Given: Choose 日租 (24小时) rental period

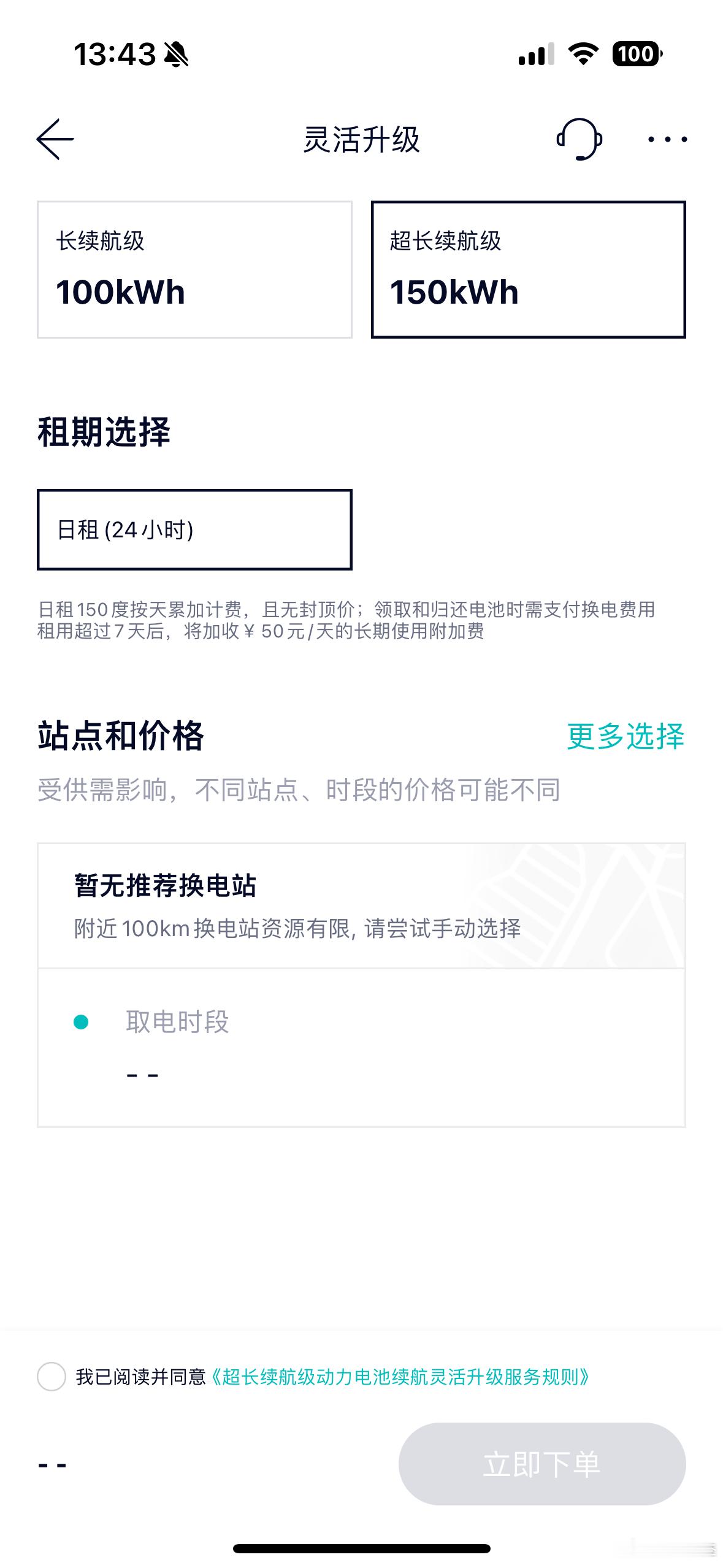Looking at the screenshot, I should tap(194, 529).
